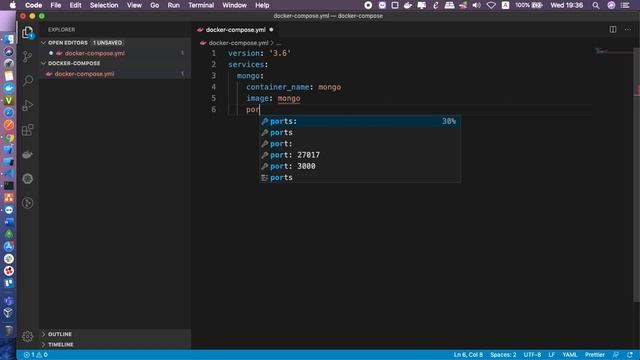Image resolution: width=640 pixels, height=360 pixels.
Task: Choose the highlighted 'ports:' suggestion
Action: pos(360,121)
